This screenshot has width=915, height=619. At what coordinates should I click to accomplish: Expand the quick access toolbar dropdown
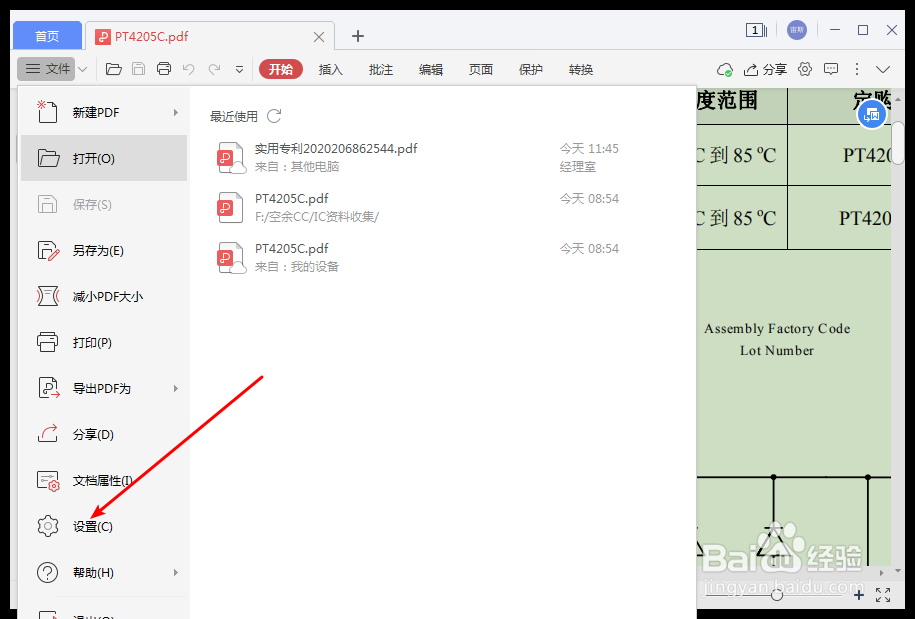click(x=239, y=69)
